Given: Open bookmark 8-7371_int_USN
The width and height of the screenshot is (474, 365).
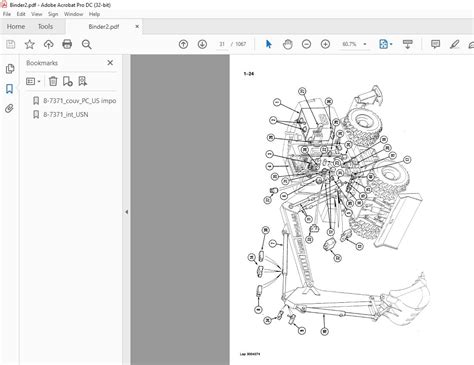Looking at the screenshot, I should (x=66, y=115).
